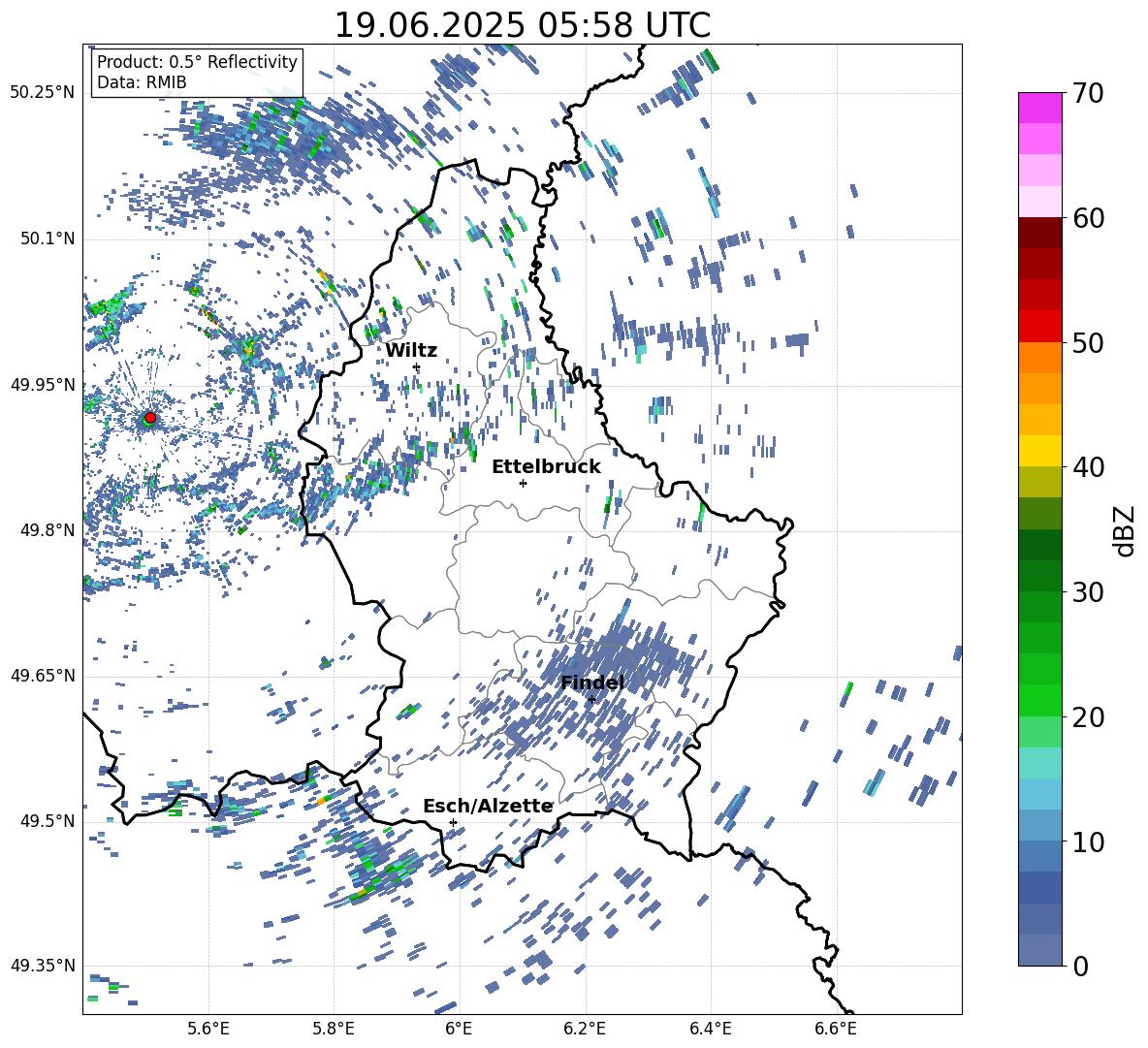This screenshot has height=1048, width=1148.
Task: Click the 30 colorbar tick value
Action: tap(1088, 591)
